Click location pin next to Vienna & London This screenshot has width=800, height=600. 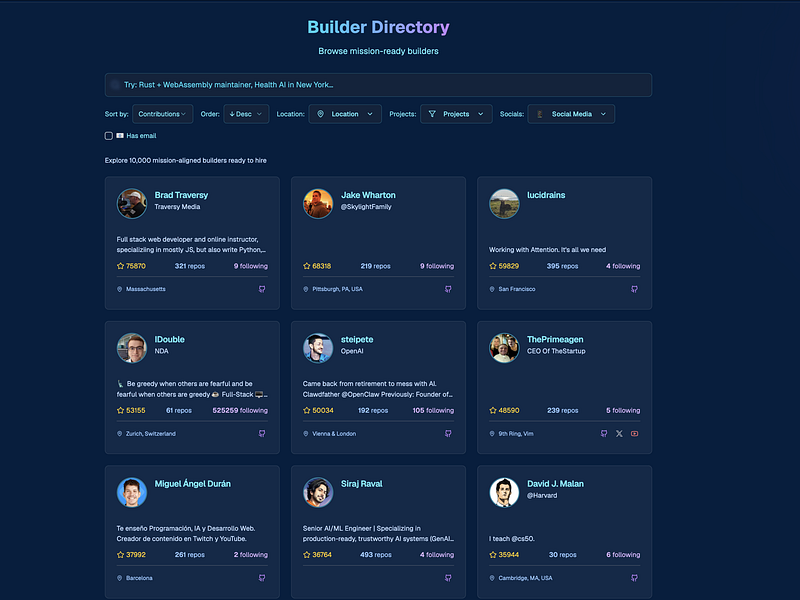click(306, 434)
